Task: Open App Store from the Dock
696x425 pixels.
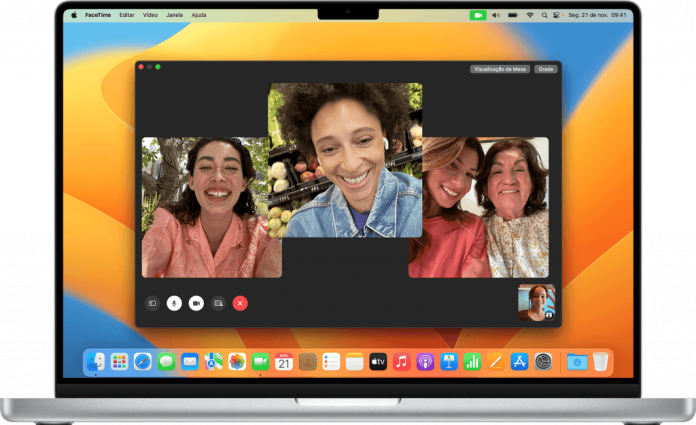Action: pos(519,362)
